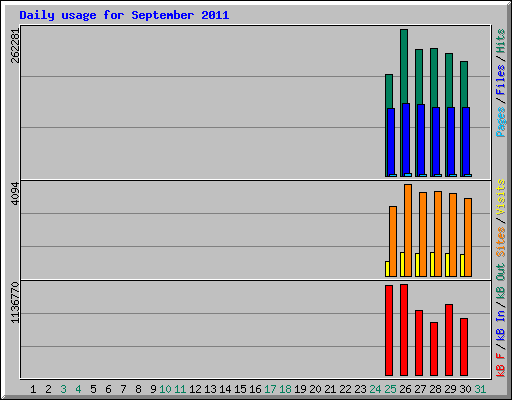Click the cyan "Pages" legend label
This screenshot has height=400, width=512.
coord(501,122)
